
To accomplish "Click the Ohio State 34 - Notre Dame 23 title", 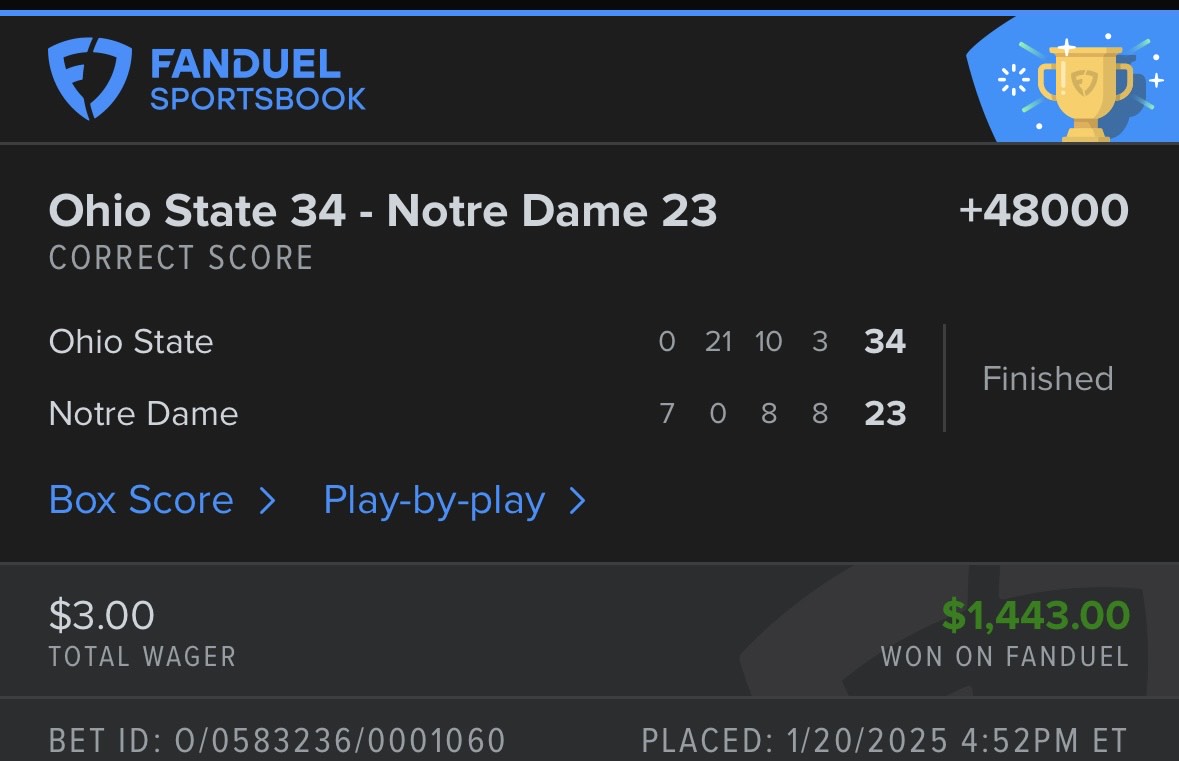I will tap(383, 211).
